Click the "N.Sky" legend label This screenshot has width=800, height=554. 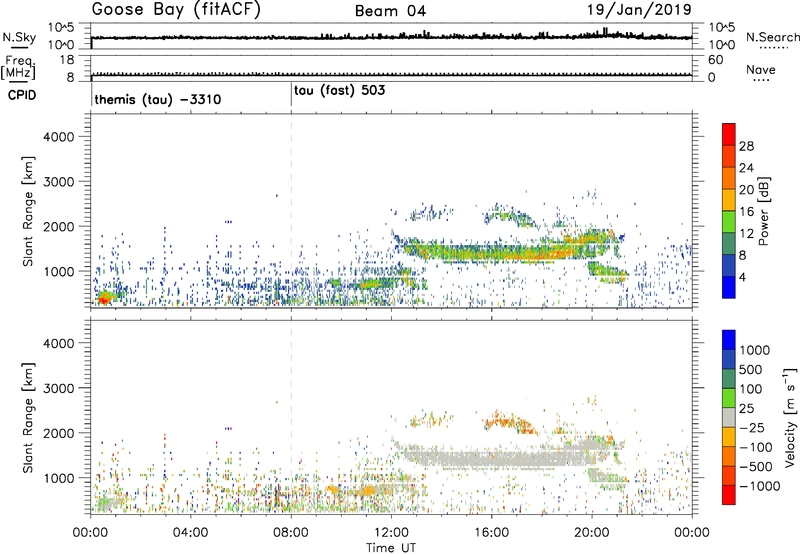point(19,37)
